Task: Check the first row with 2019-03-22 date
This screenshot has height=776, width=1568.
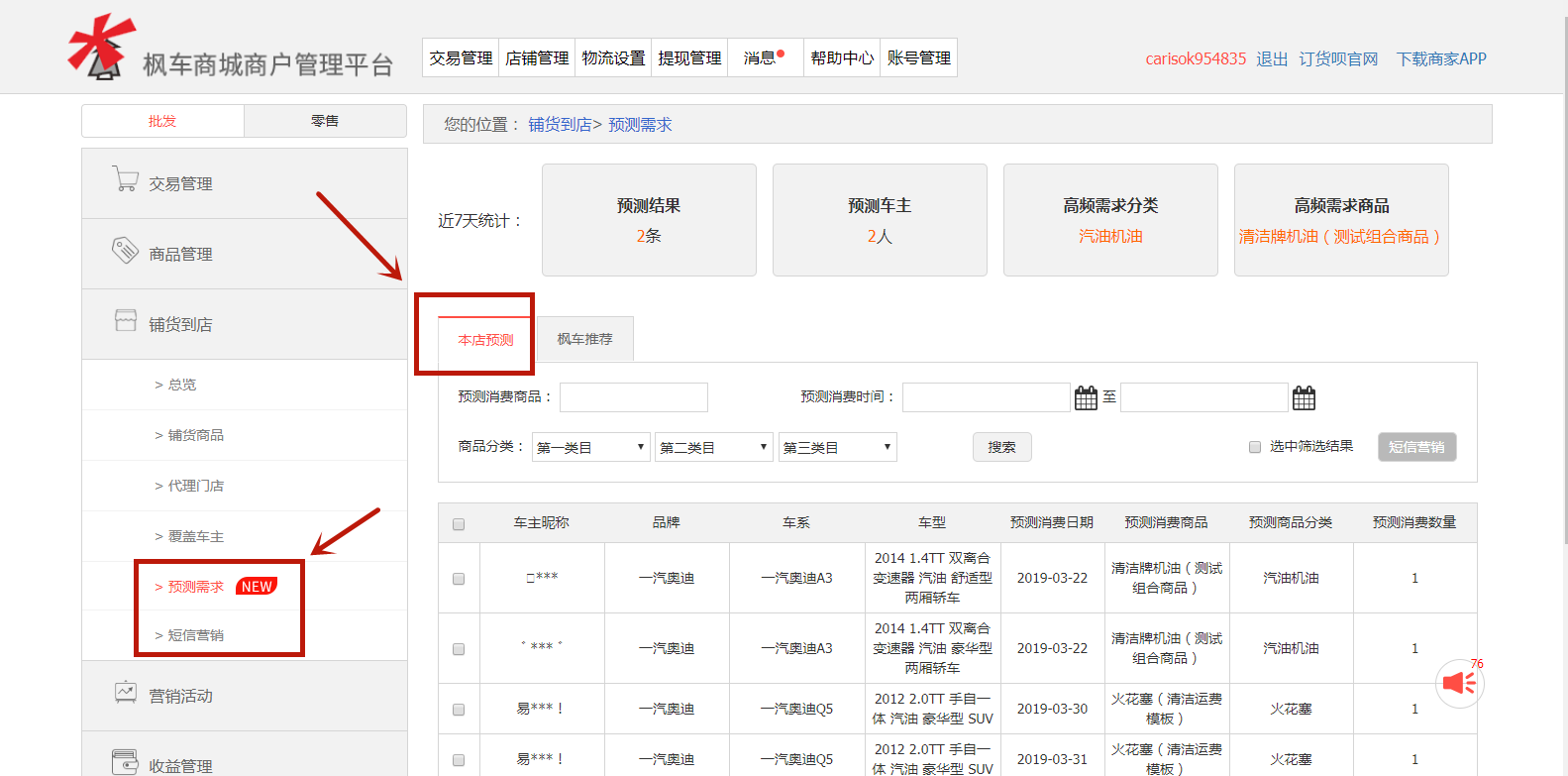Action: 459,579
